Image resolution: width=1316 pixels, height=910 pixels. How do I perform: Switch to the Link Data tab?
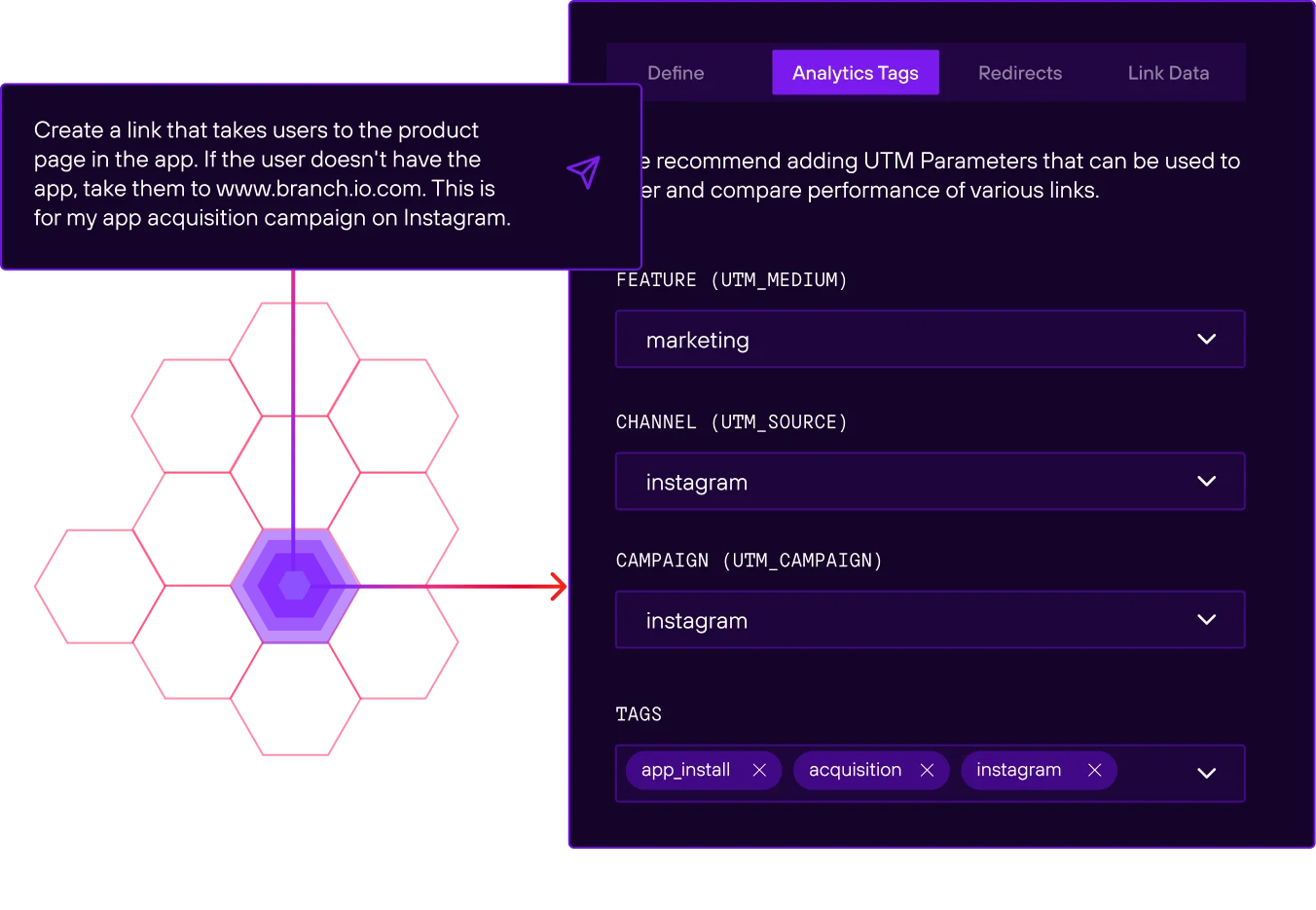click(1167, 72)
